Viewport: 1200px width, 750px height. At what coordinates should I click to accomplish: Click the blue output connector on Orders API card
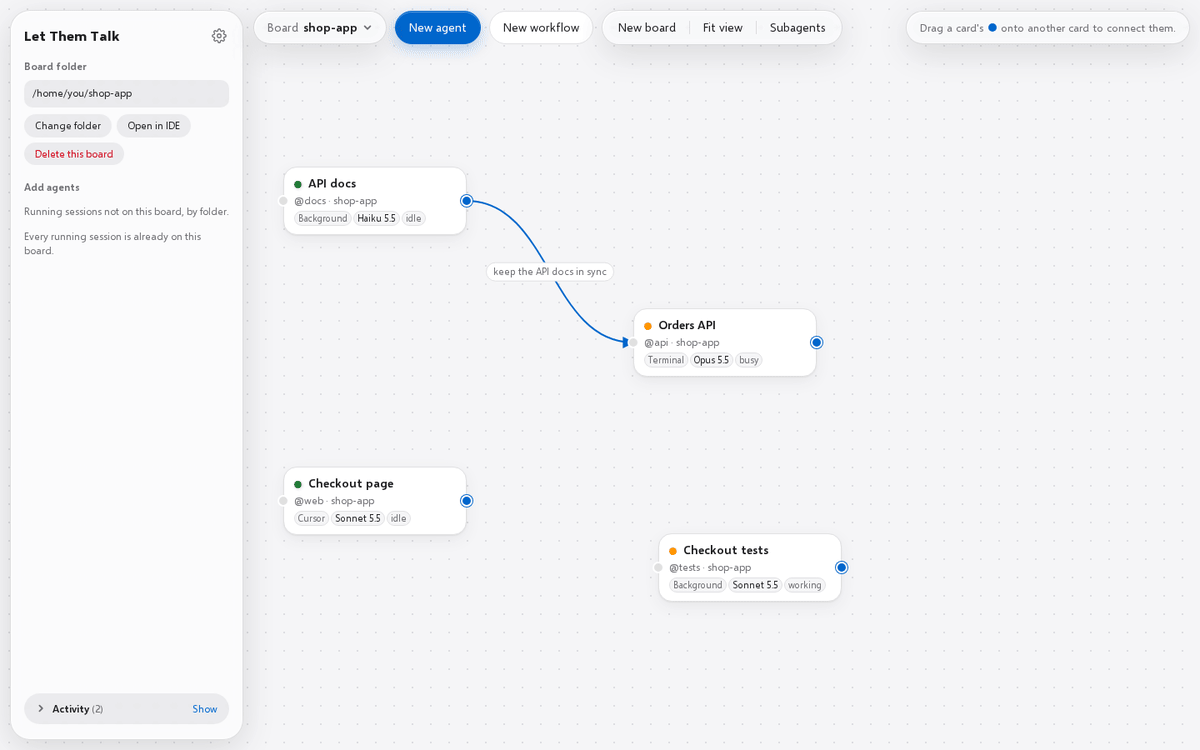(x=816, y=342)
